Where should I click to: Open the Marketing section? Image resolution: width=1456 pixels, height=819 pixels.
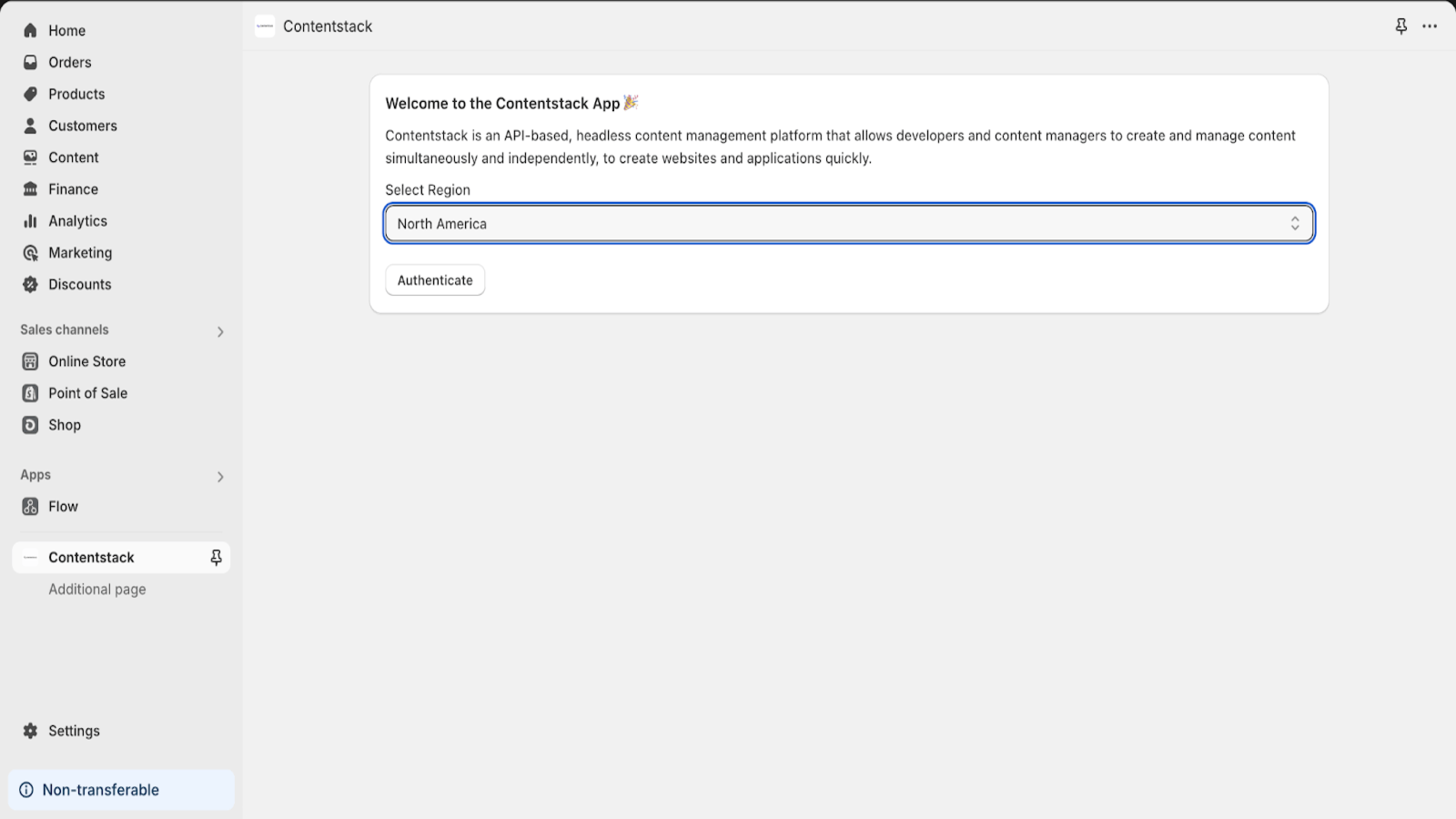point(81,252)
